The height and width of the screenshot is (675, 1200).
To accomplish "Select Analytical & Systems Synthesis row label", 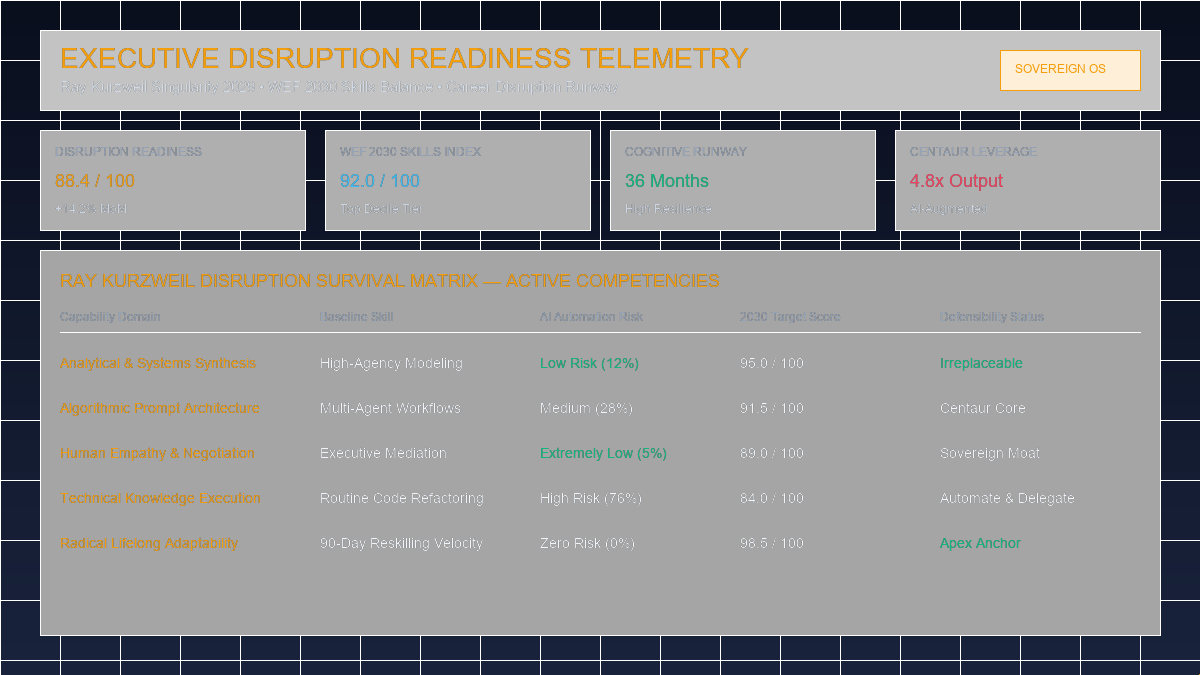I will click(x=158, y=363).
